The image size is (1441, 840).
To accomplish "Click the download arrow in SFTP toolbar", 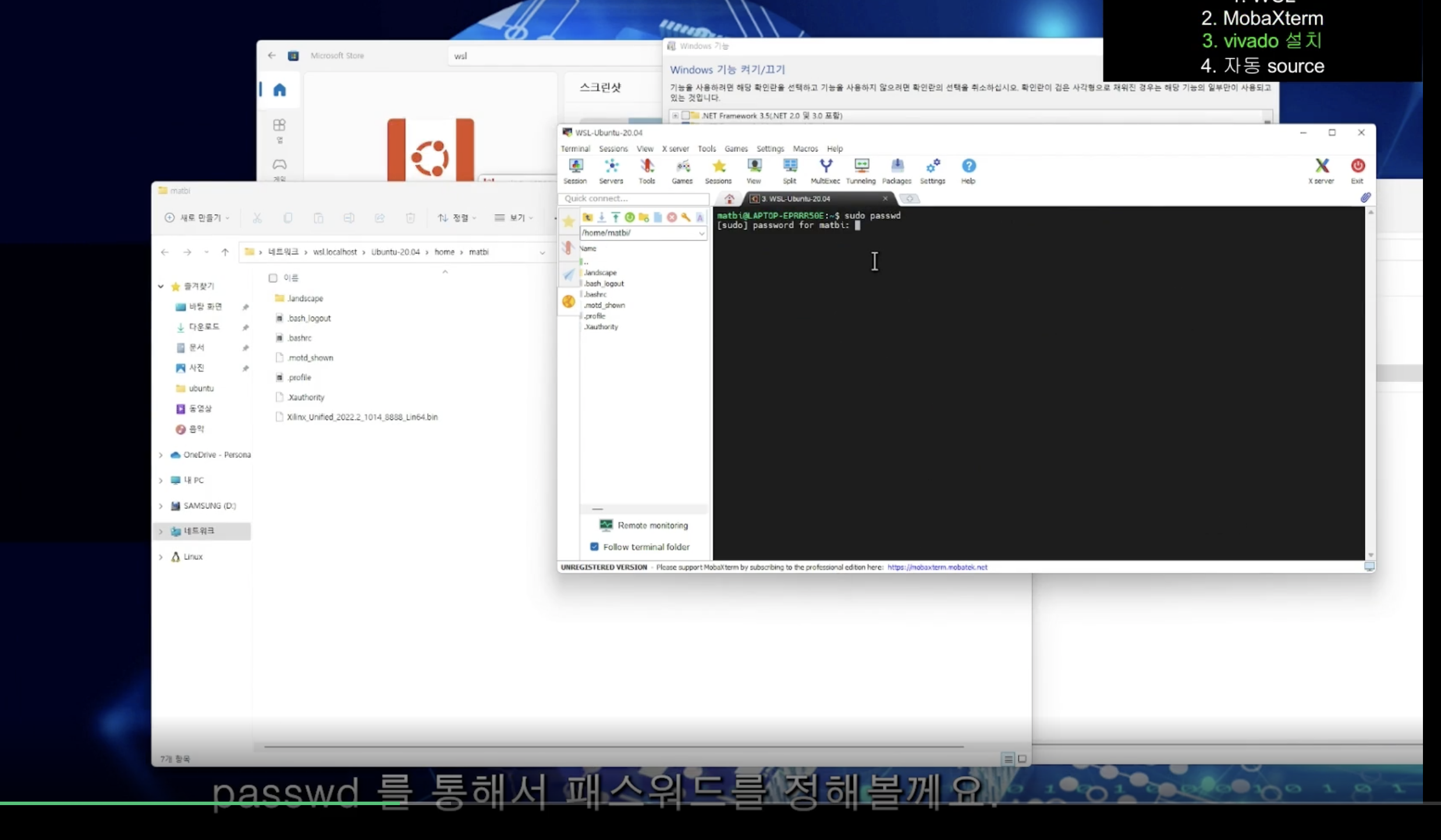I will tap(602, 217).
